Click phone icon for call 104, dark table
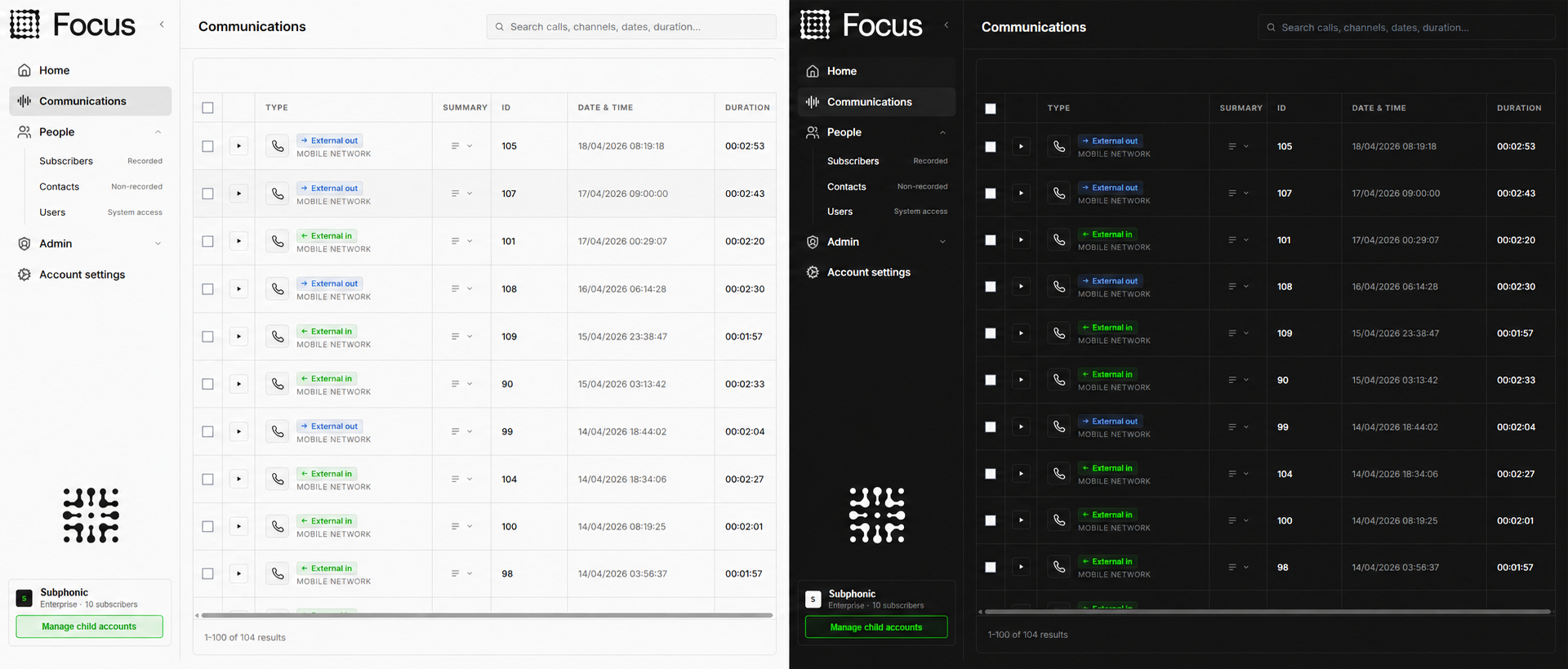 (x=1059, y=474)
